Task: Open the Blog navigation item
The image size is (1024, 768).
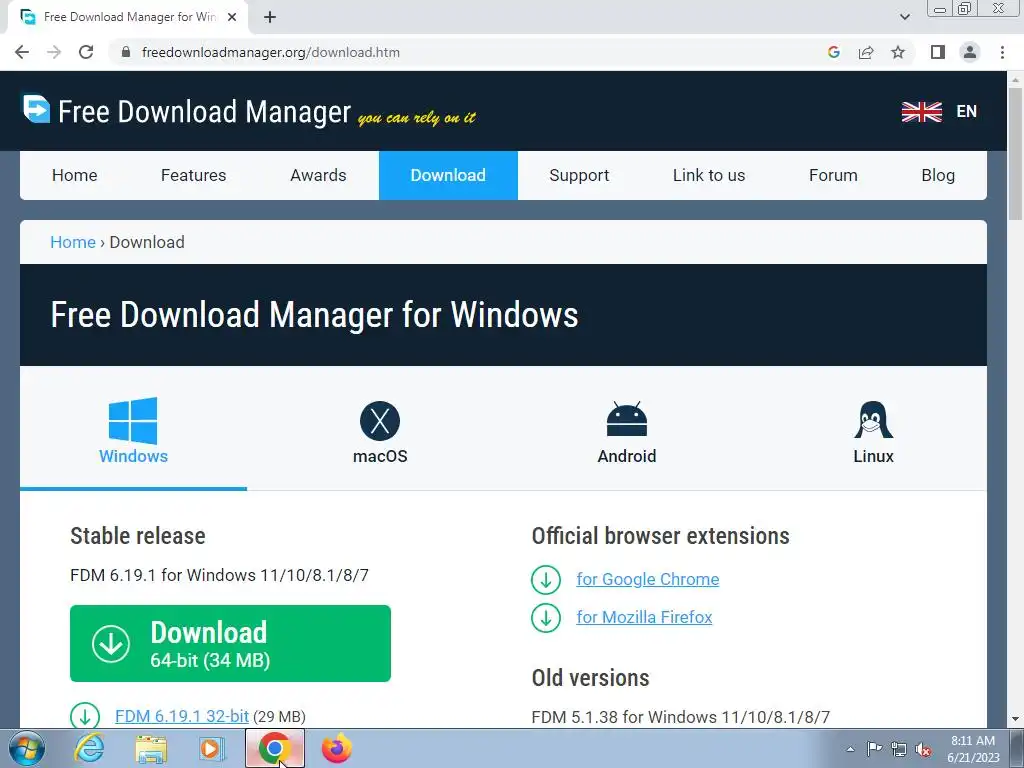Action: pyautogui.click(x=938, y=175)
